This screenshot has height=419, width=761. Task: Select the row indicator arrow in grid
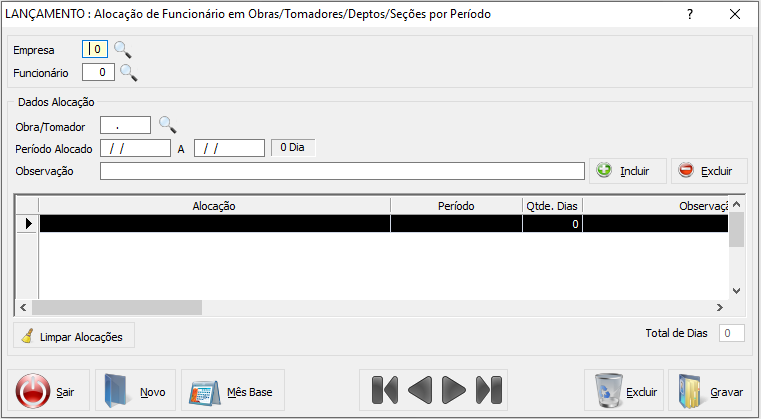28,223
